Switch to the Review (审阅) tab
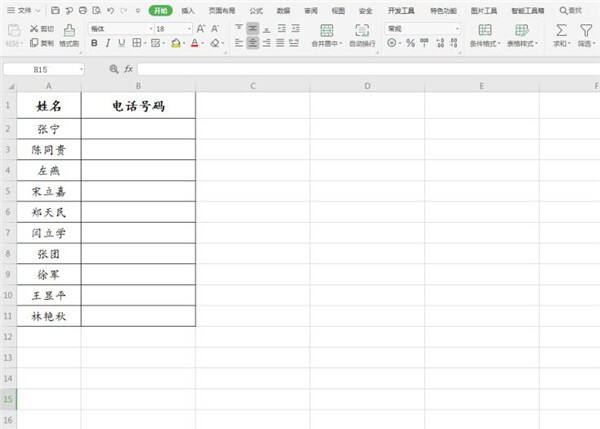600x429 pixels. [311, 11]
